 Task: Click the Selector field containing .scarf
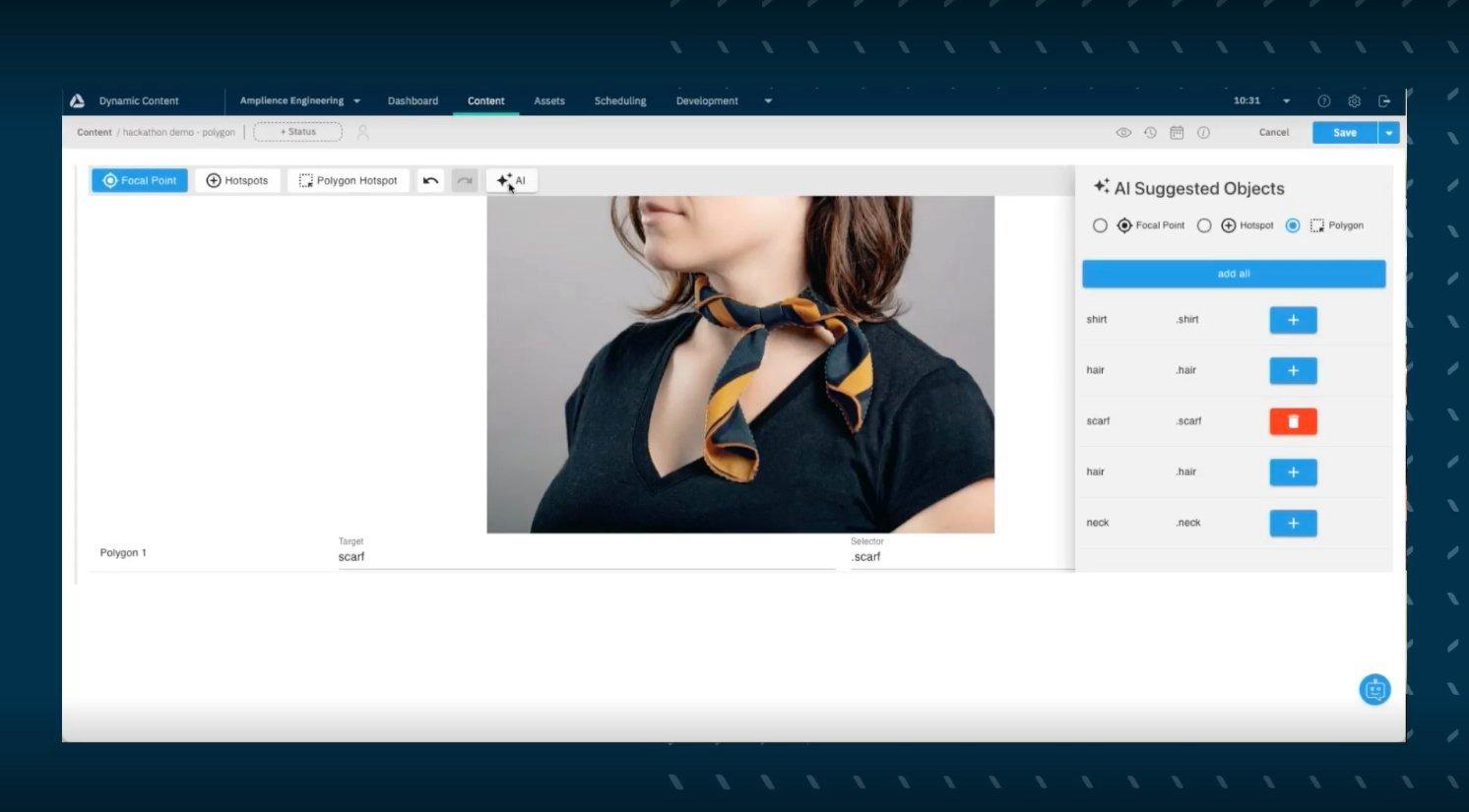point(962,557)
